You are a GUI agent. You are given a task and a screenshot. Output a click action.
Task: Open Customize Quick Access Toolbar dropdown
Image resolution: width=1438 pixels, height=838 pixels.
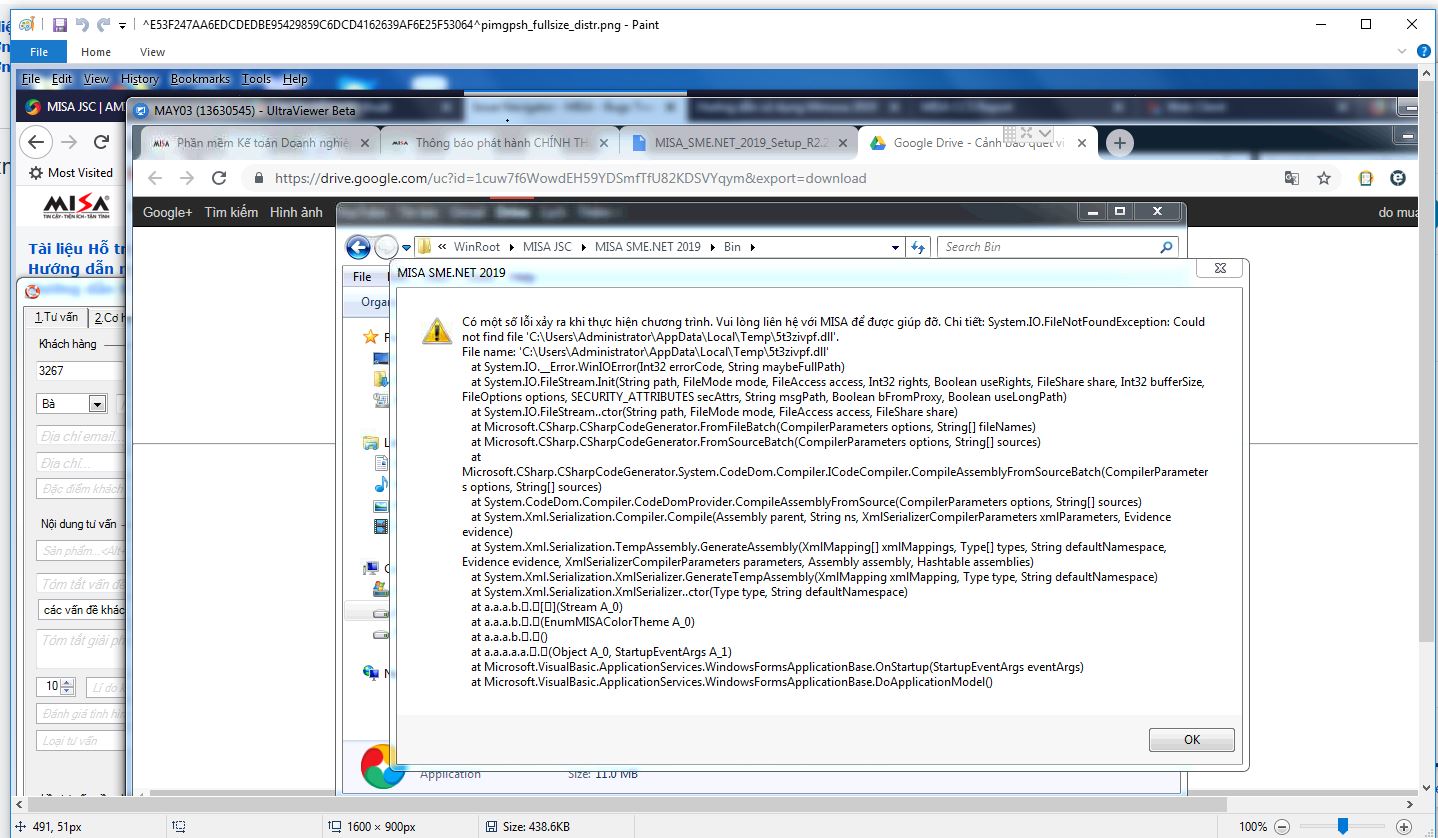122,25
